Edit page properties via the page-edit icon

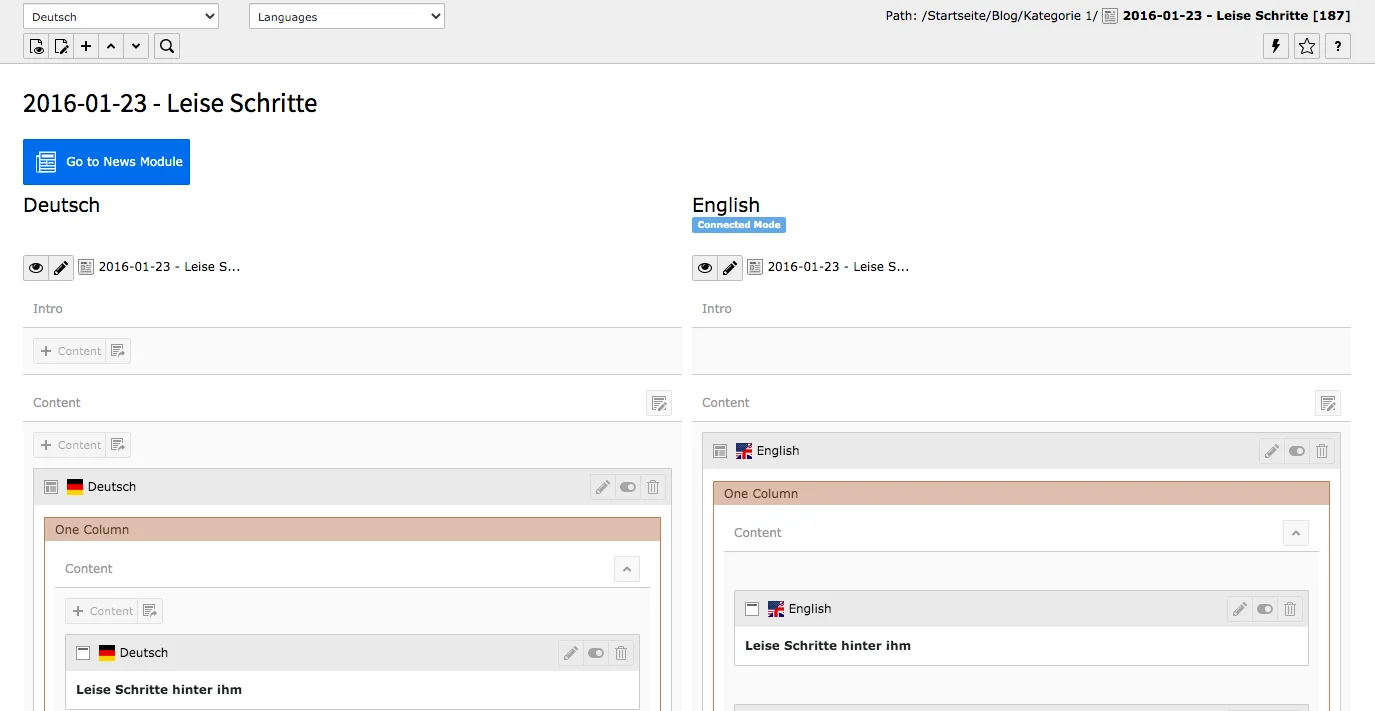61,46
